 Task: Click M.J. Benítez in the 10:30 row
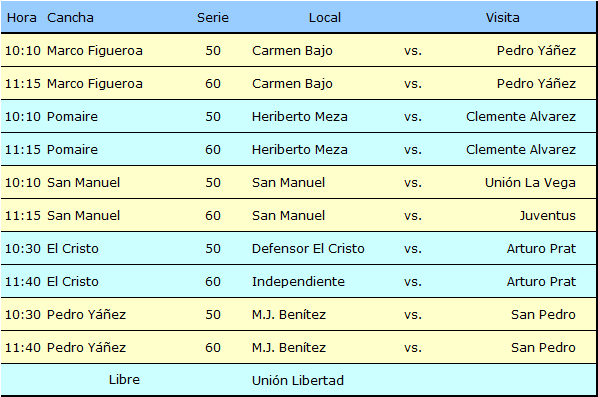tap(289, 314)
